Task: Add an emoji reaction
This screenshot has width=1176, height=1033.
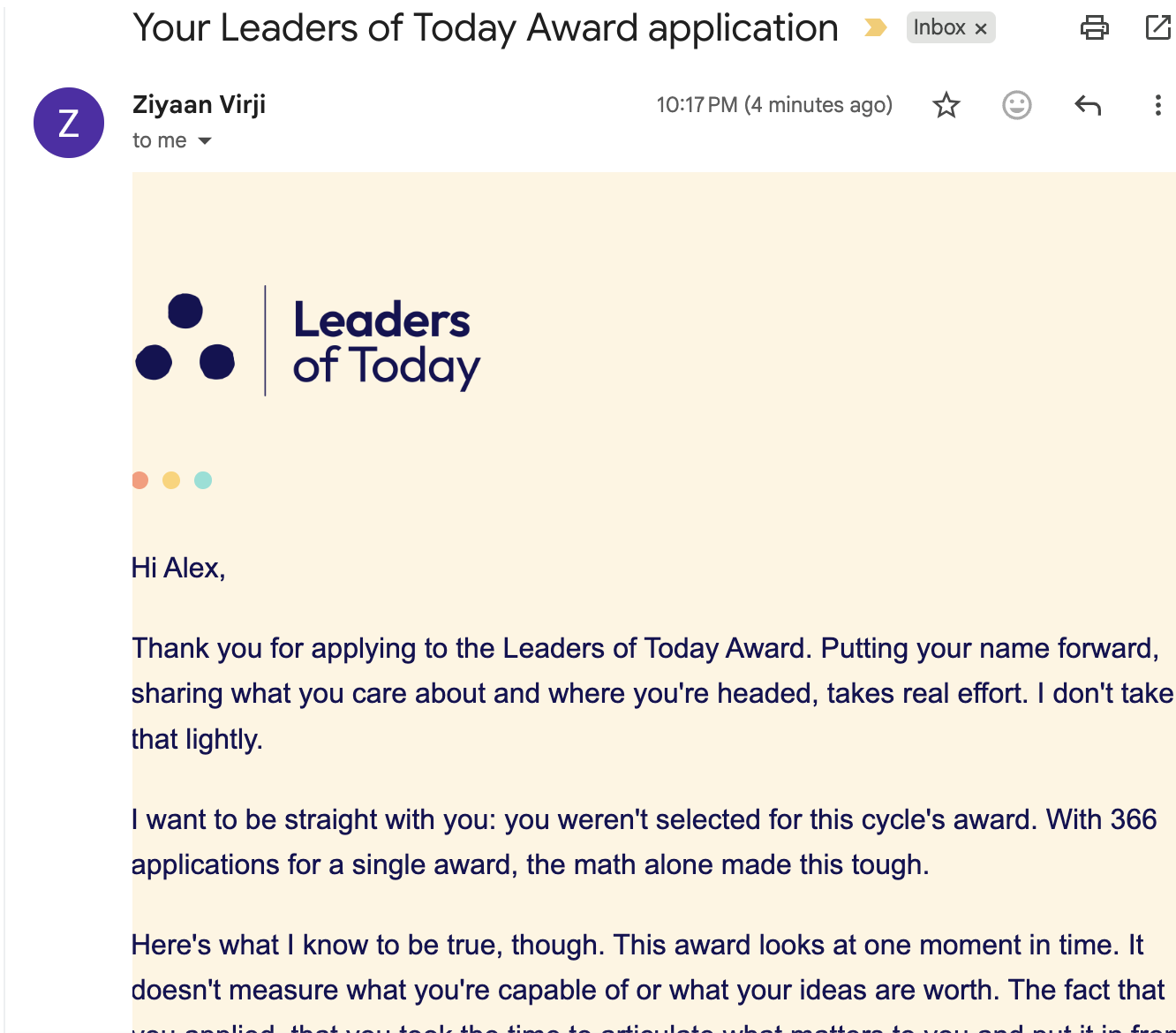Action: coord(1016,105)
